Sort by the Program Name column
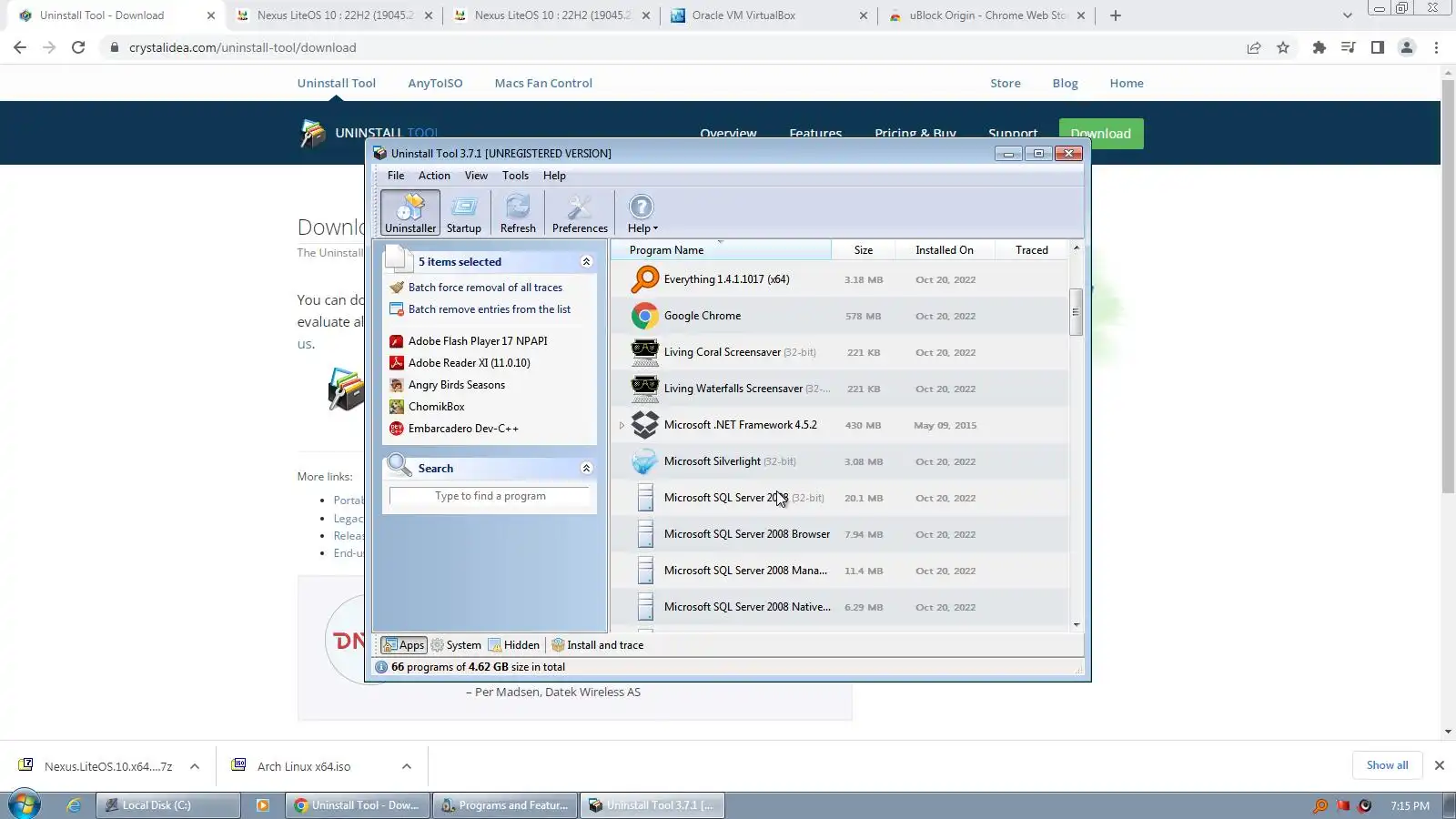Screen dimensions: 1456x819 pyautogui.click(x=721, y=250)
